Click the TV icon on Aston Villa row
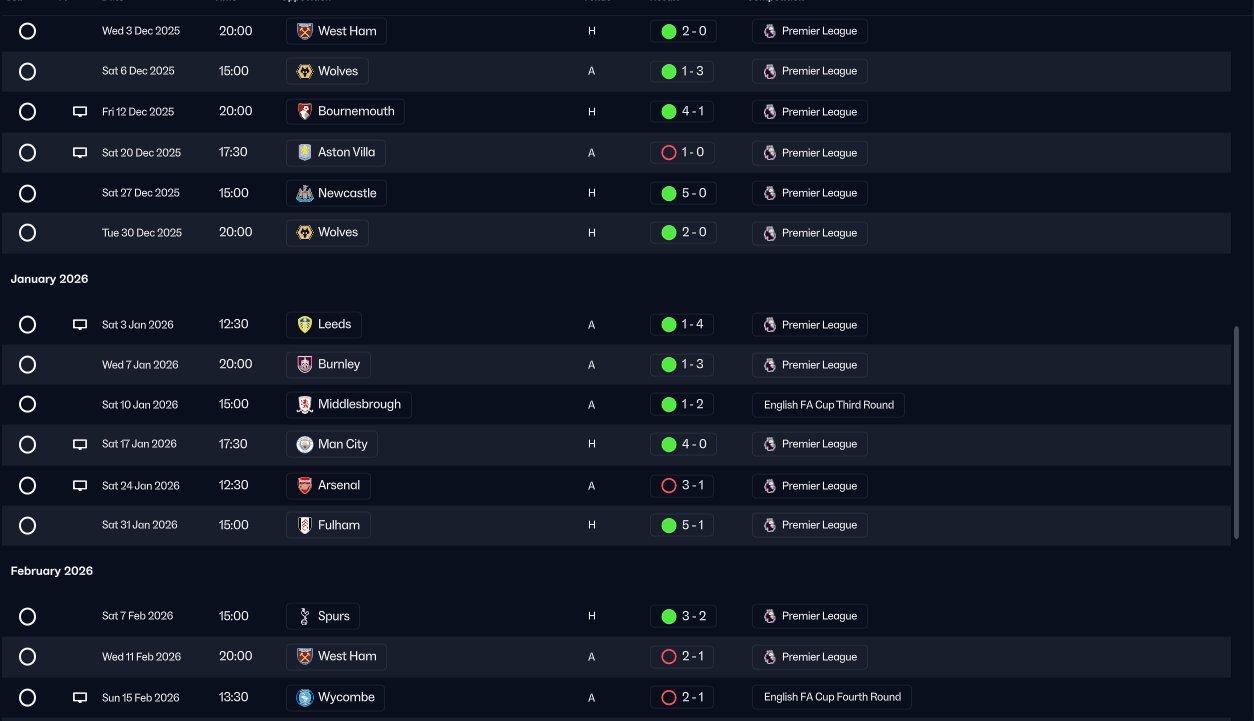Screen dimensions: 1254x721 pos(80,153)
